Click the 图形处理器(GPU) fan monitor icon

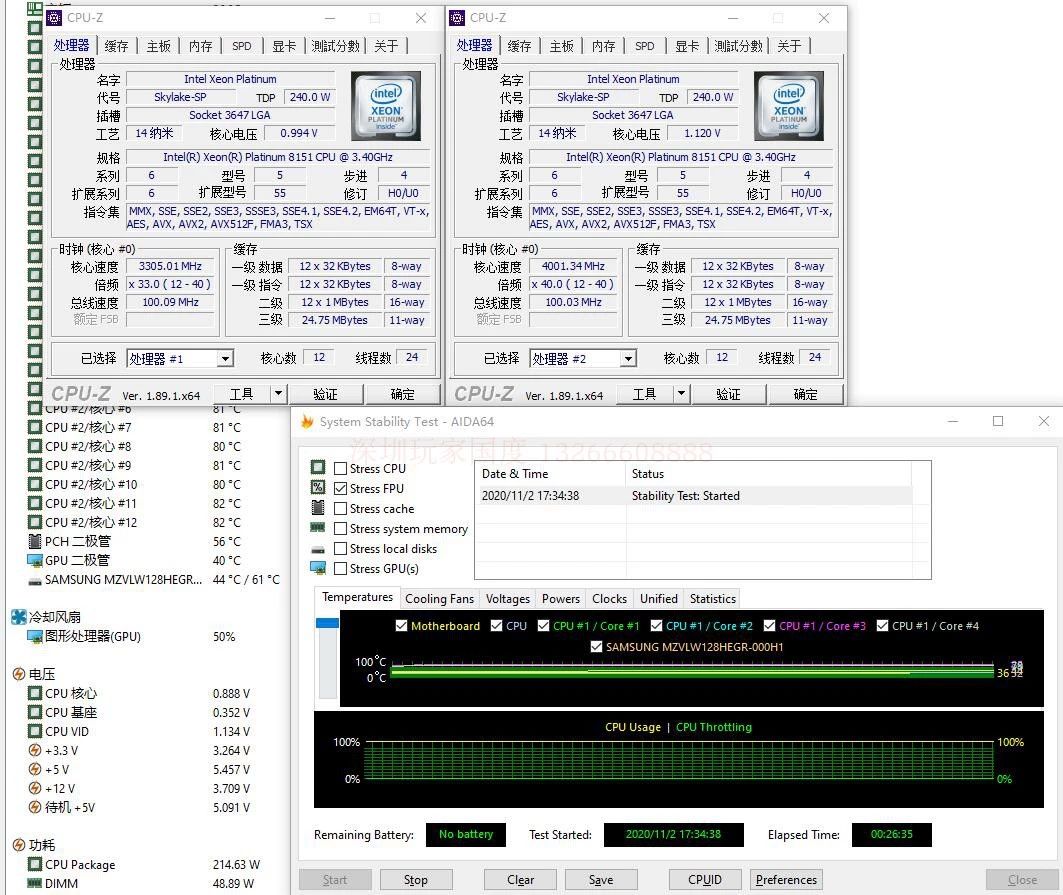[35, 637]
